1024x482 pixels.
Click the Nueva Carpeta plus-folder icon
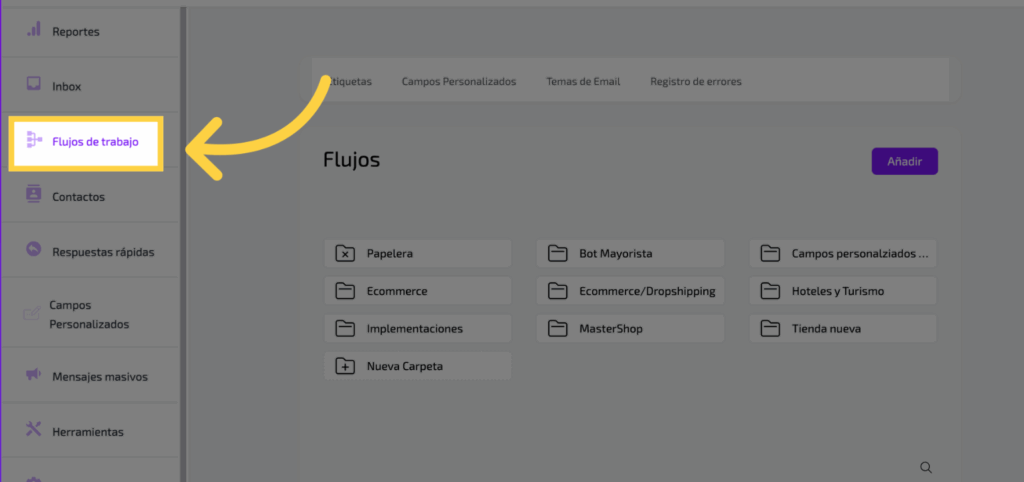pyautogui.click(x=345, y=366)
